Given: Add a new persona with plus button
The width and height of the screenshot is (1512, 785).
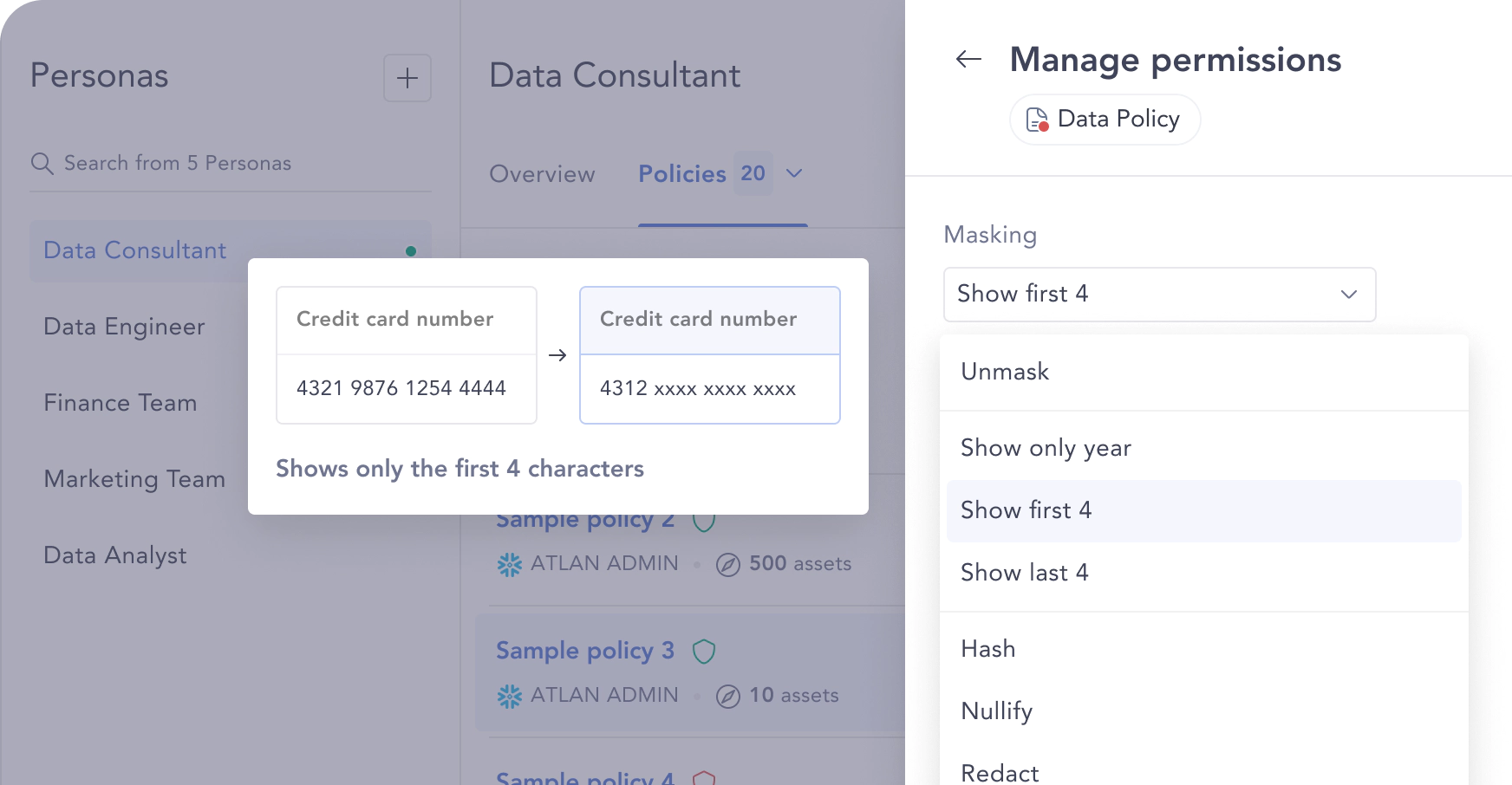Looking at the screenshot, I should [x=407, y=78].
